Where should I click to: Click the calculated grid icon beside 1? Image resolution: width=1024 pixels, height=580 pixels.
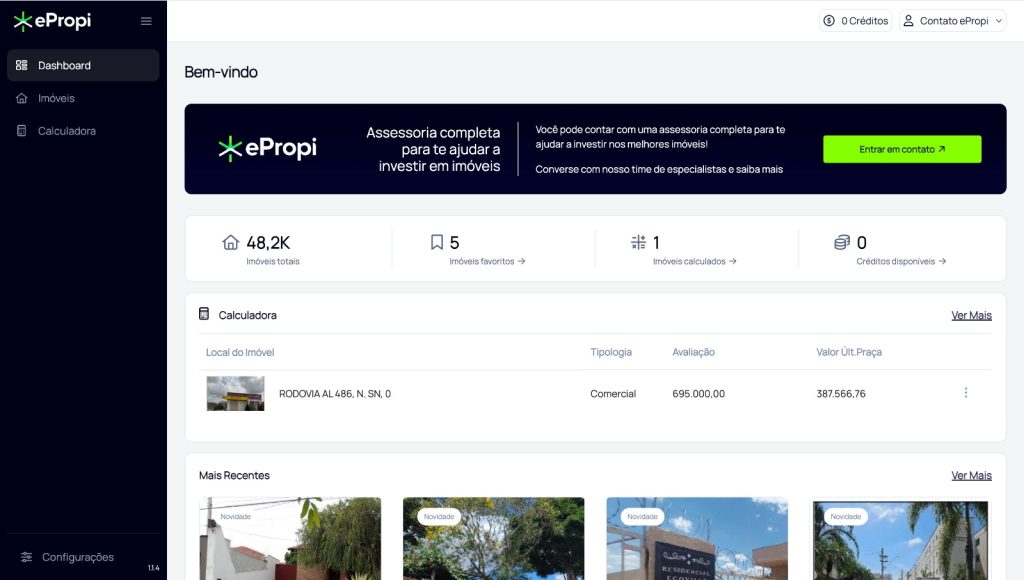click(639, 242)
